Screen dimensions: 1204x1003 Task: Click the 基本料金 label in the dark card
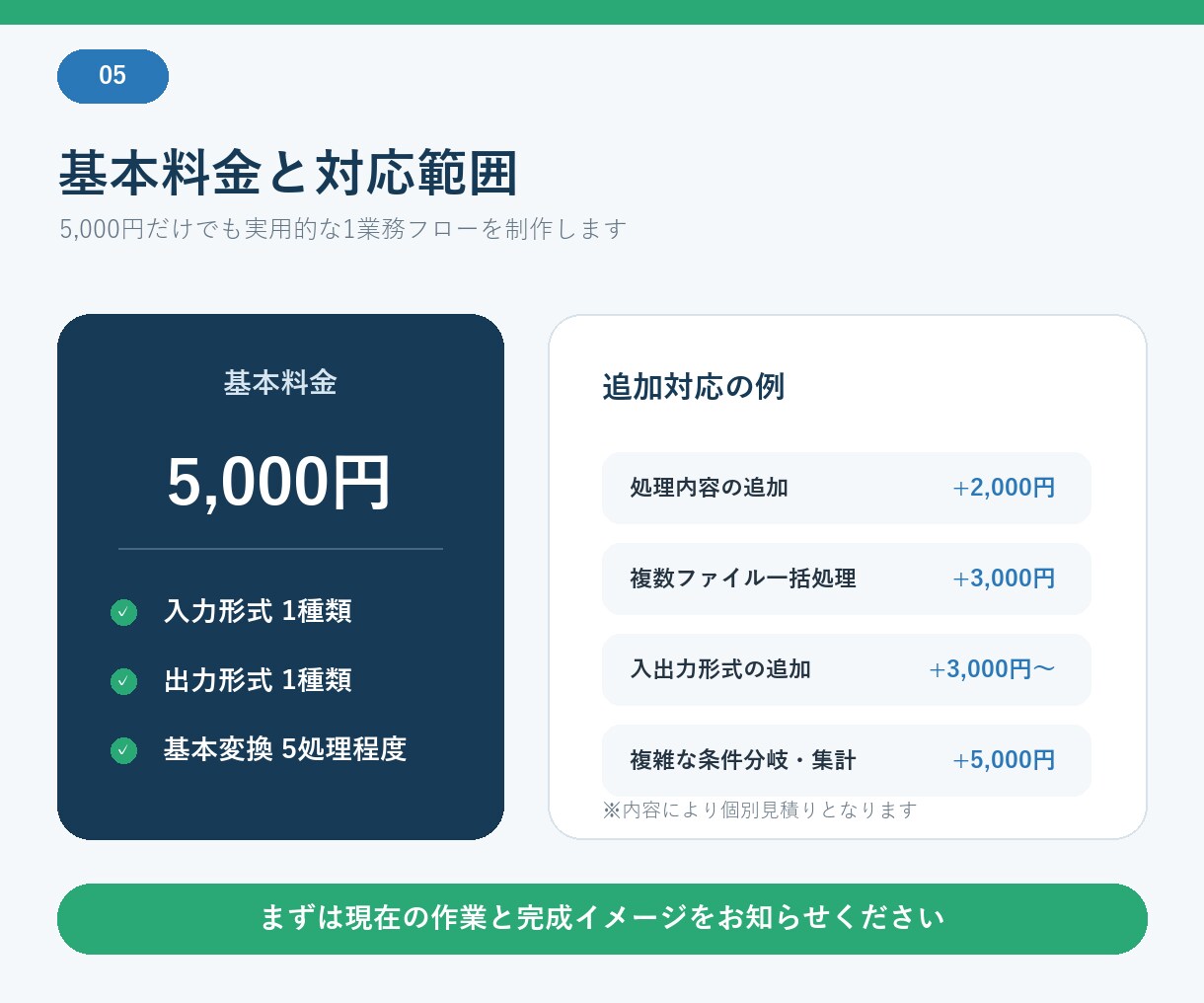coord(280,382)
